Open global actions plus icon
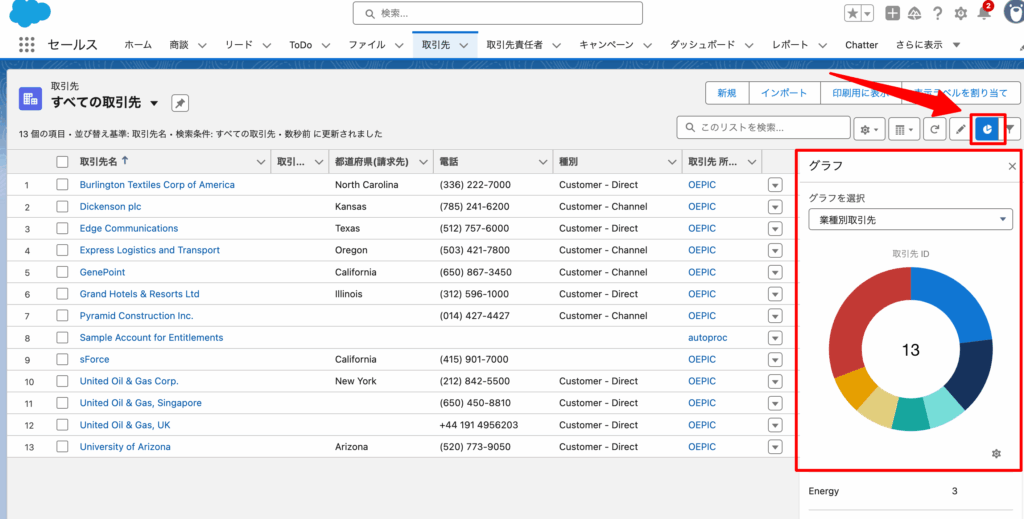Viewport: 1024px width, 519px height. click(893, 13)
